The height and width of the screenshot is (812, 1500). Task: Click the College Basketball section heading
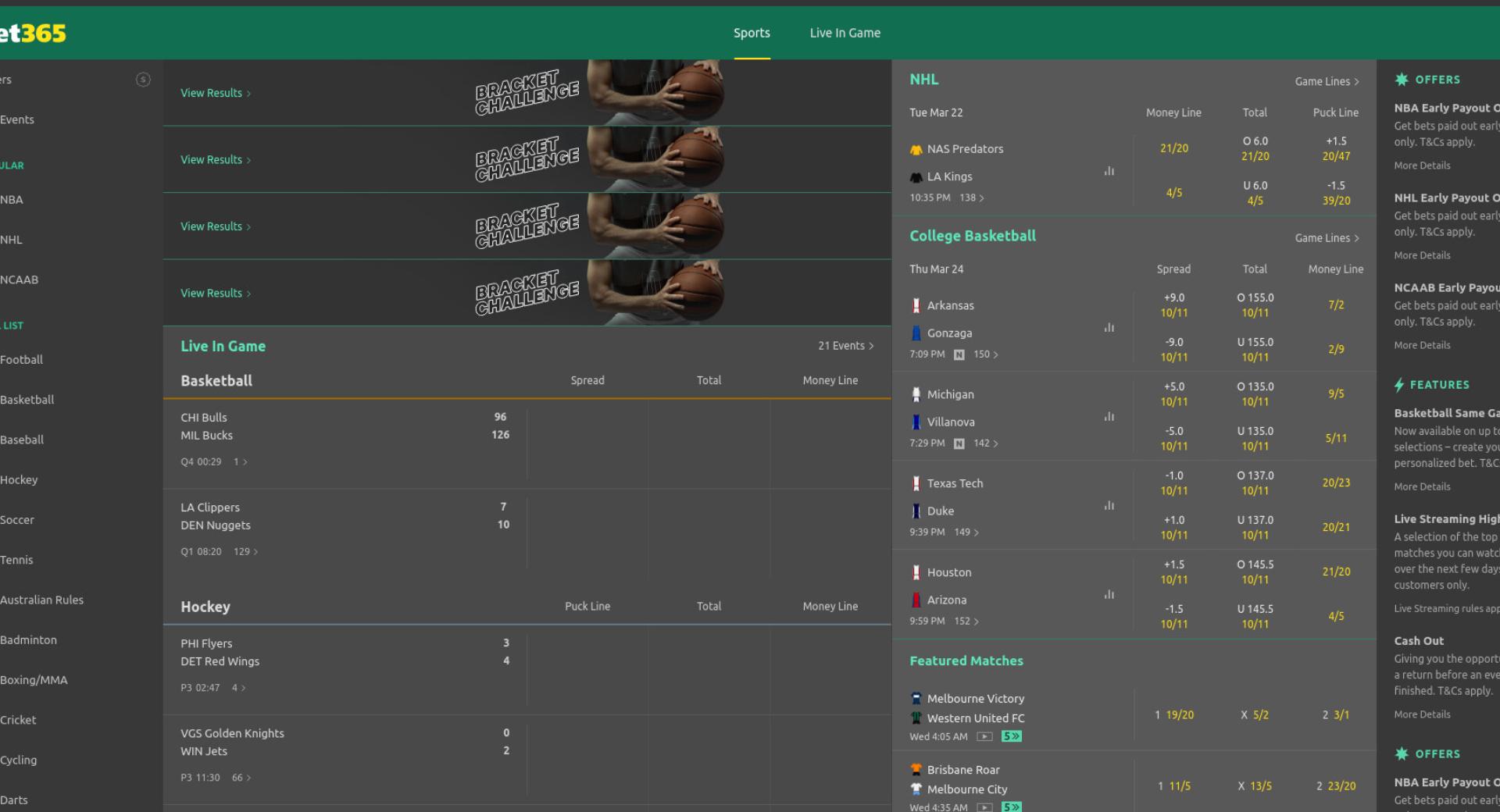click(973, 236)
